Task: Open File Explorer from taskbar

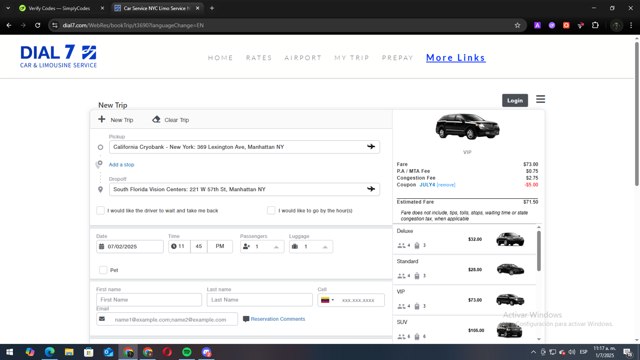Action: click(x=69, y=352)
